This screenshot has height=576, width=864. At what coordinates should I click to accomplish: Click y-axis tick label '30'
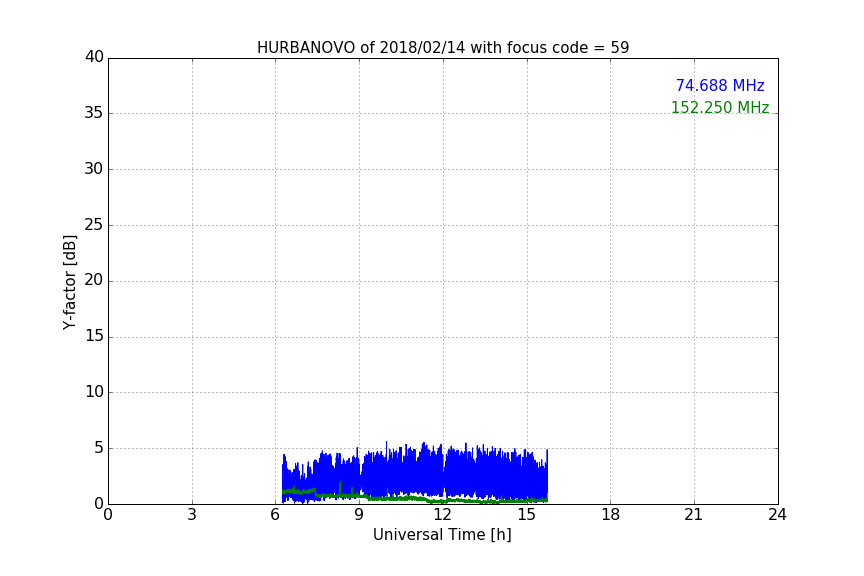94,169
